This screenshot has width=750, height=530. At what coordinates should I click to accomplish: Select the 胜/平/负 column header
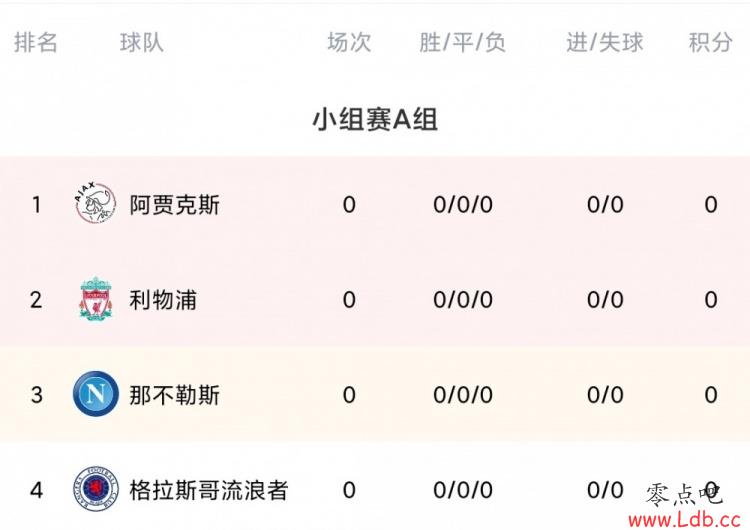pyautogui.click(x=463, y=43)
